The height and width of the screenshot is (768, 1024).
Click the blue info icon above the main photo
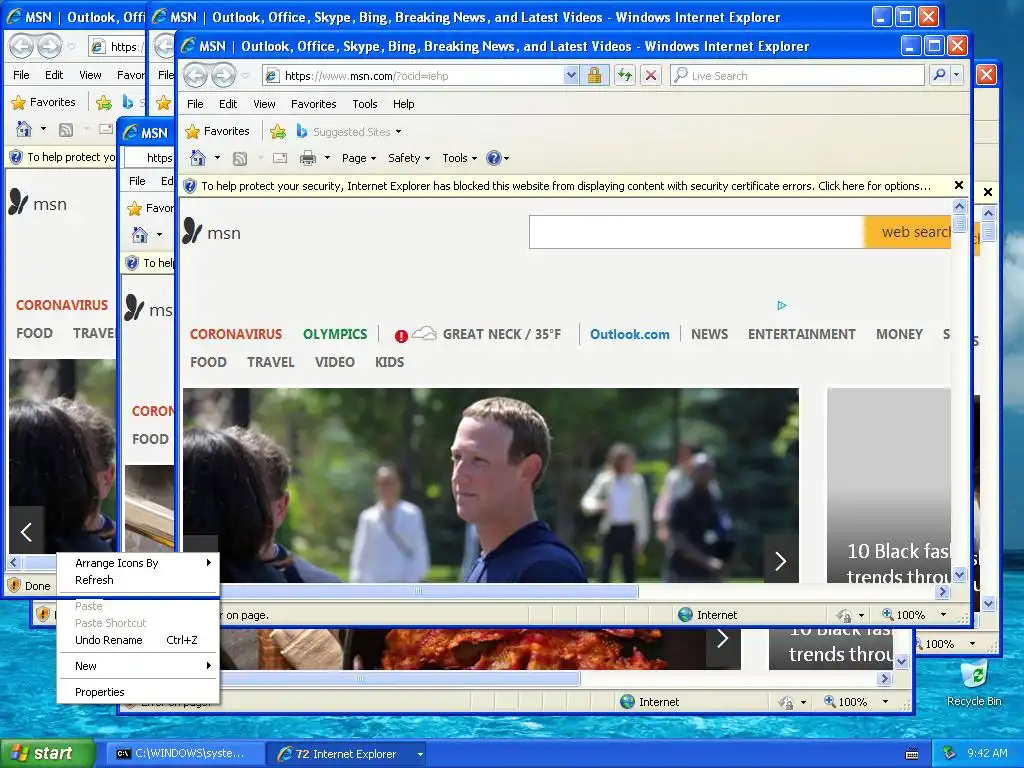point(782,305)
